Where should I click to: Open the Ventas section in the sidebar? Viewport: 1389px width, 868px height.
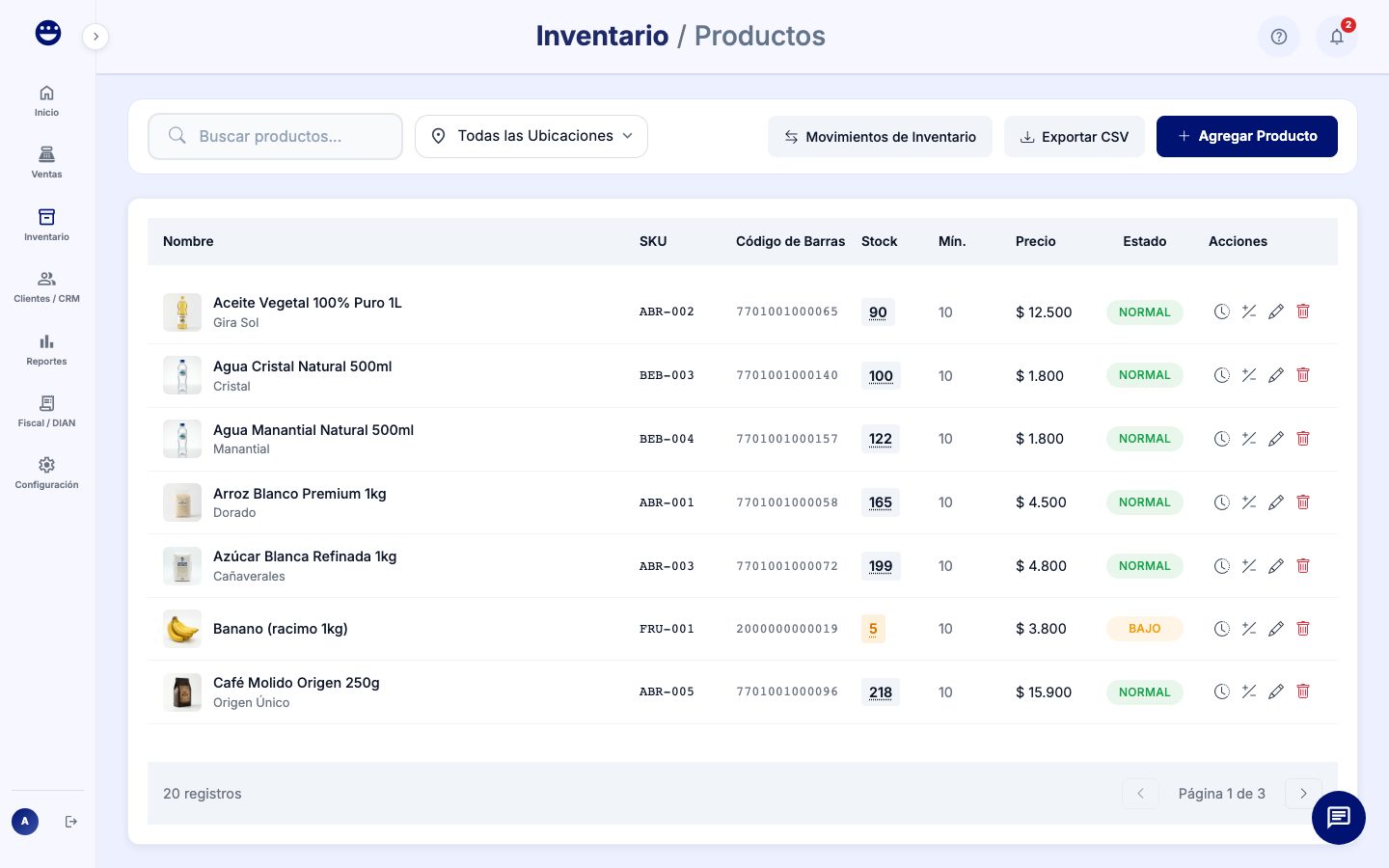click(46, 162)
